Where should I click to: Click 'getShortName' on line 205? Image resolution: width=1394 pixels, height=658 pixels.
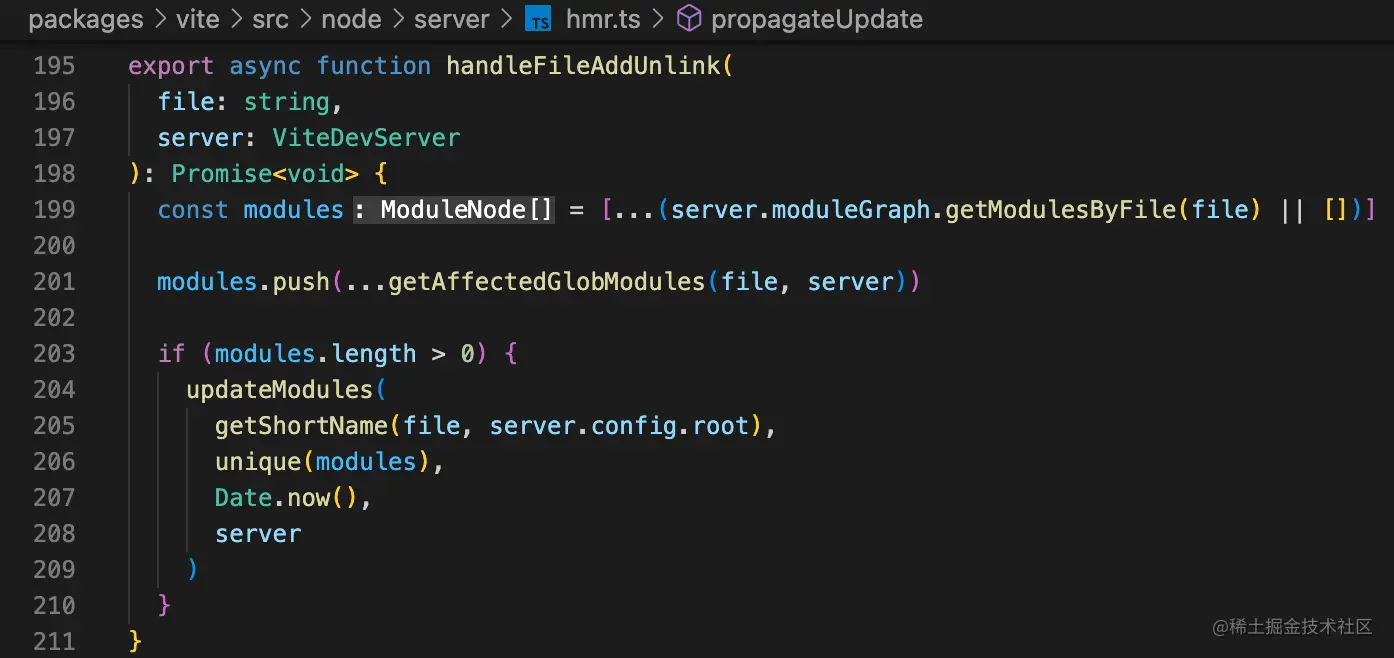(x=301, y=426)
